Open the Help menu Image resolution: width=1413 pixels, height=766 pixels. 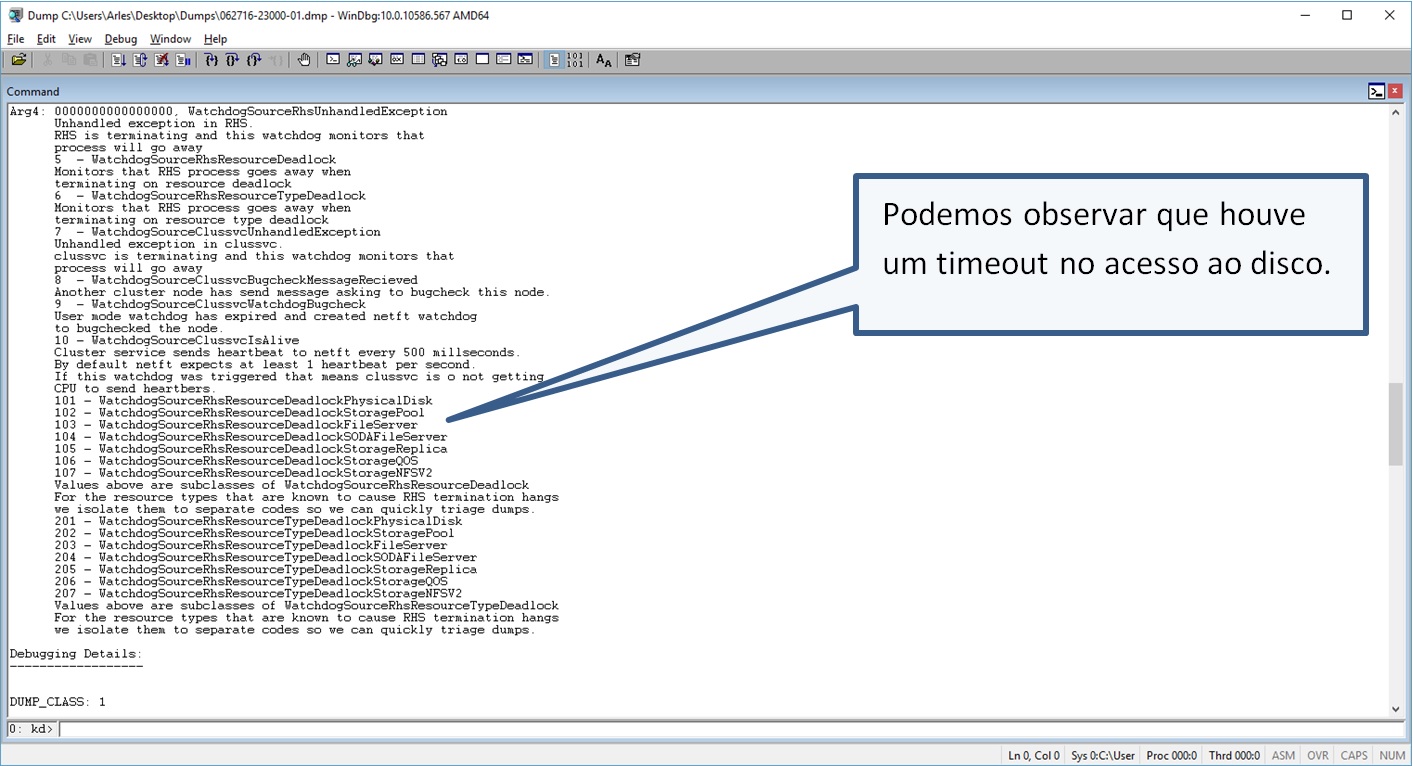215,39
